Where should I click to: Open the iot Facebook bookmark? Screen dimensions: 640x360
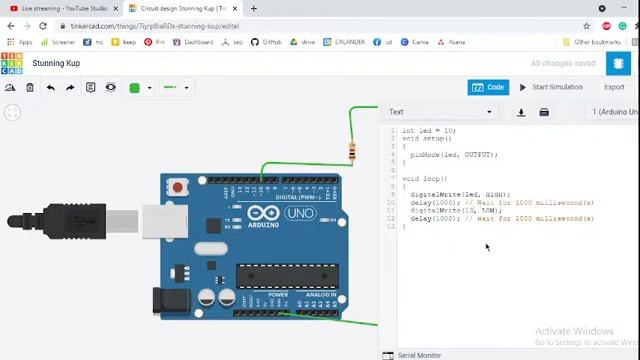[x=382, y=42]
